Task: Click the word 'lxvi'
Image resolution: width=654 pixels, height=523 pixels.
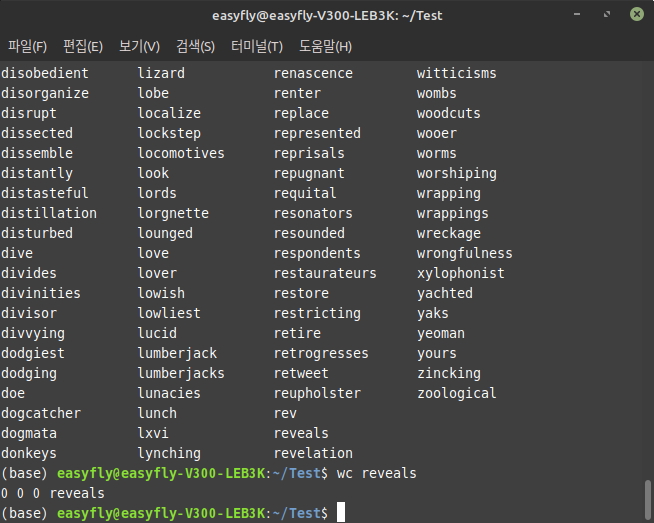Action: (x=153, y=434)
